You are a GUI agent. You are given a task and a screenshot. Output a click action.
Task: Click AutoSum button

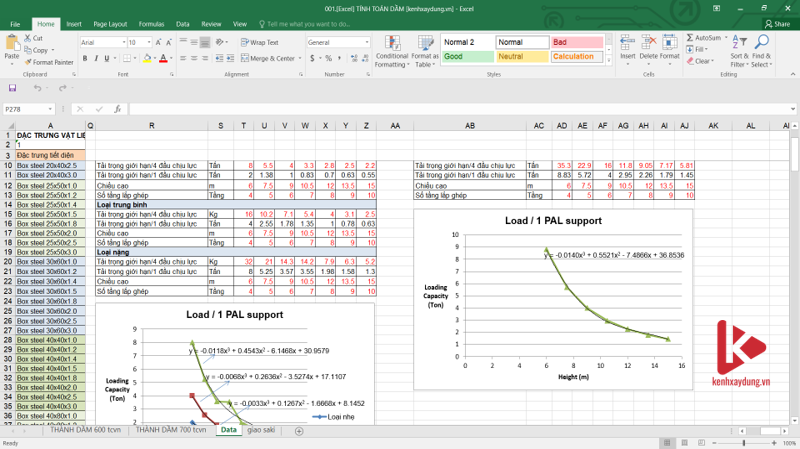pos(705,37)
